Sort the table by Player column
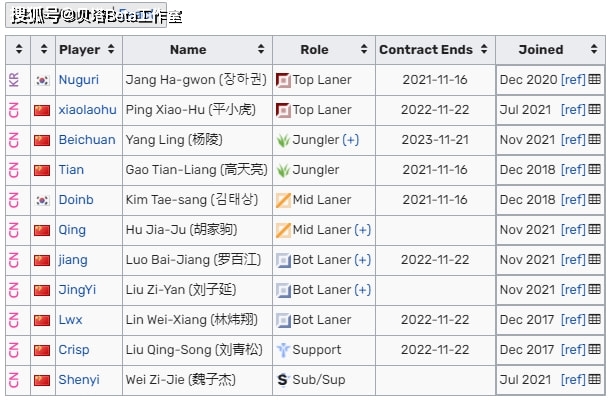This screenshot has height=407, width=615. 111,49
